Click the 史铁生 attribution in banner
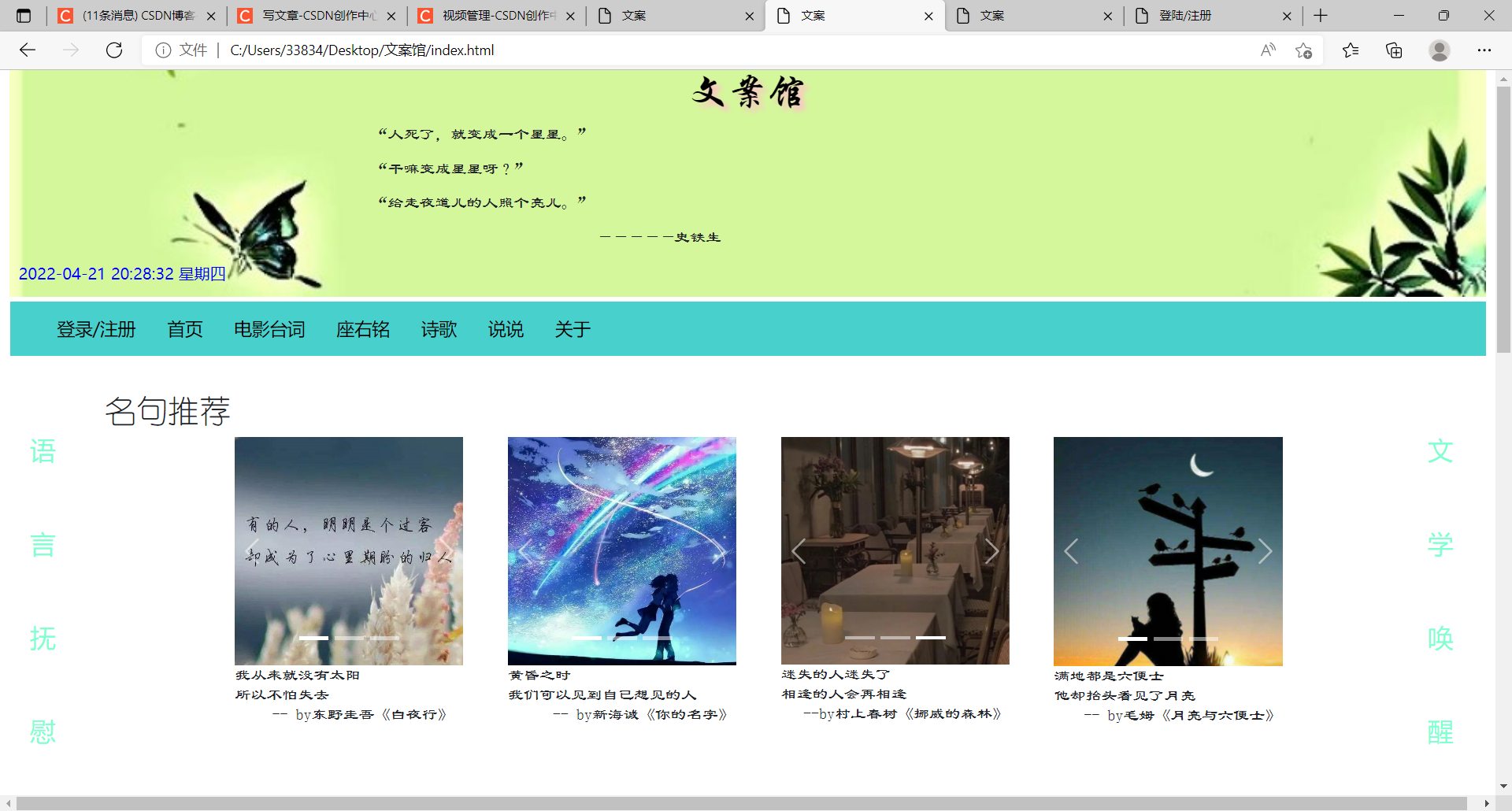This screenshot has width=1512, height=811. 660,238
